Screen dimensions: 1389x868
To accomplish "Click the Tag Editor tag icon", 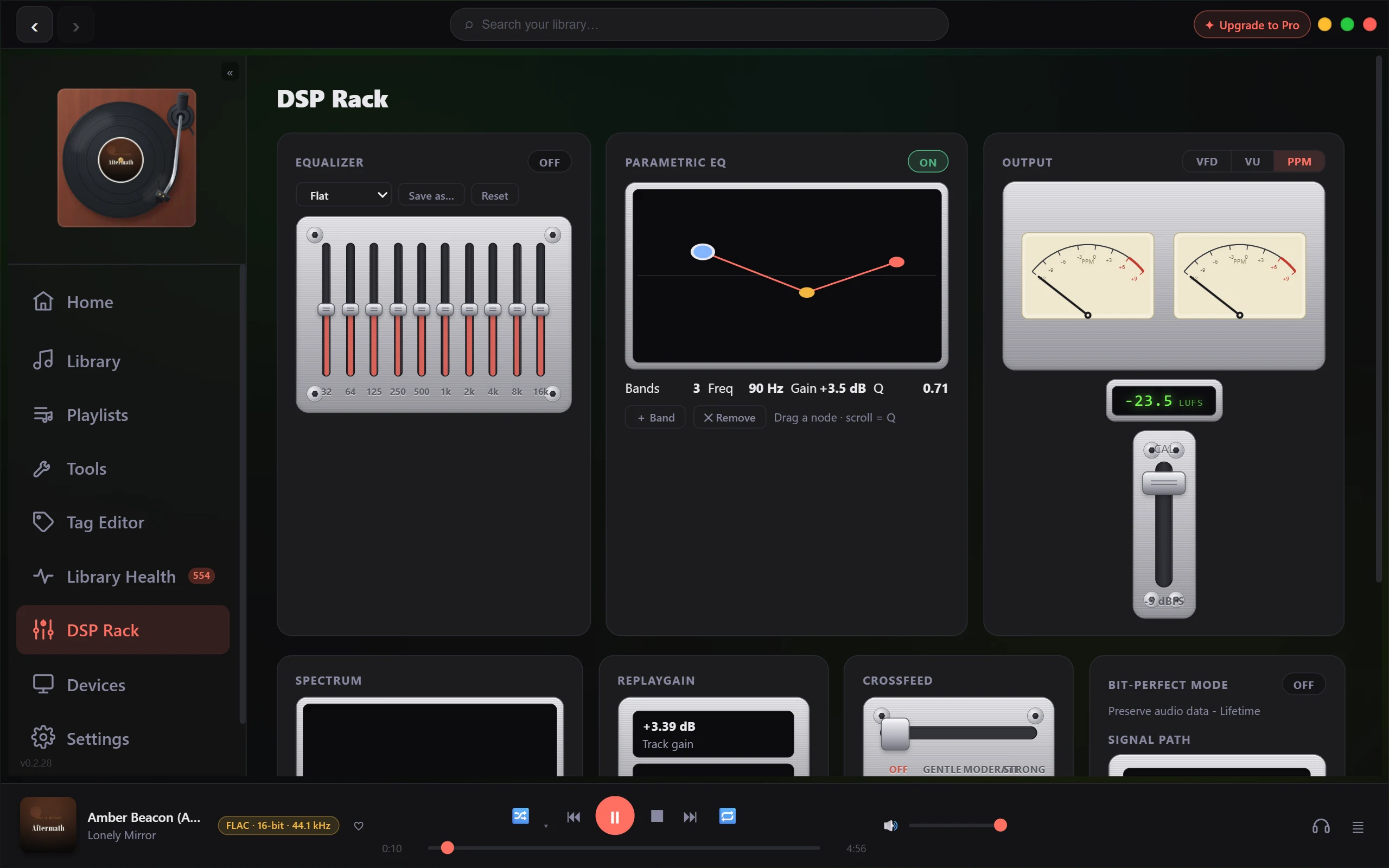I will pyautogui.click(x=43, y=522).
